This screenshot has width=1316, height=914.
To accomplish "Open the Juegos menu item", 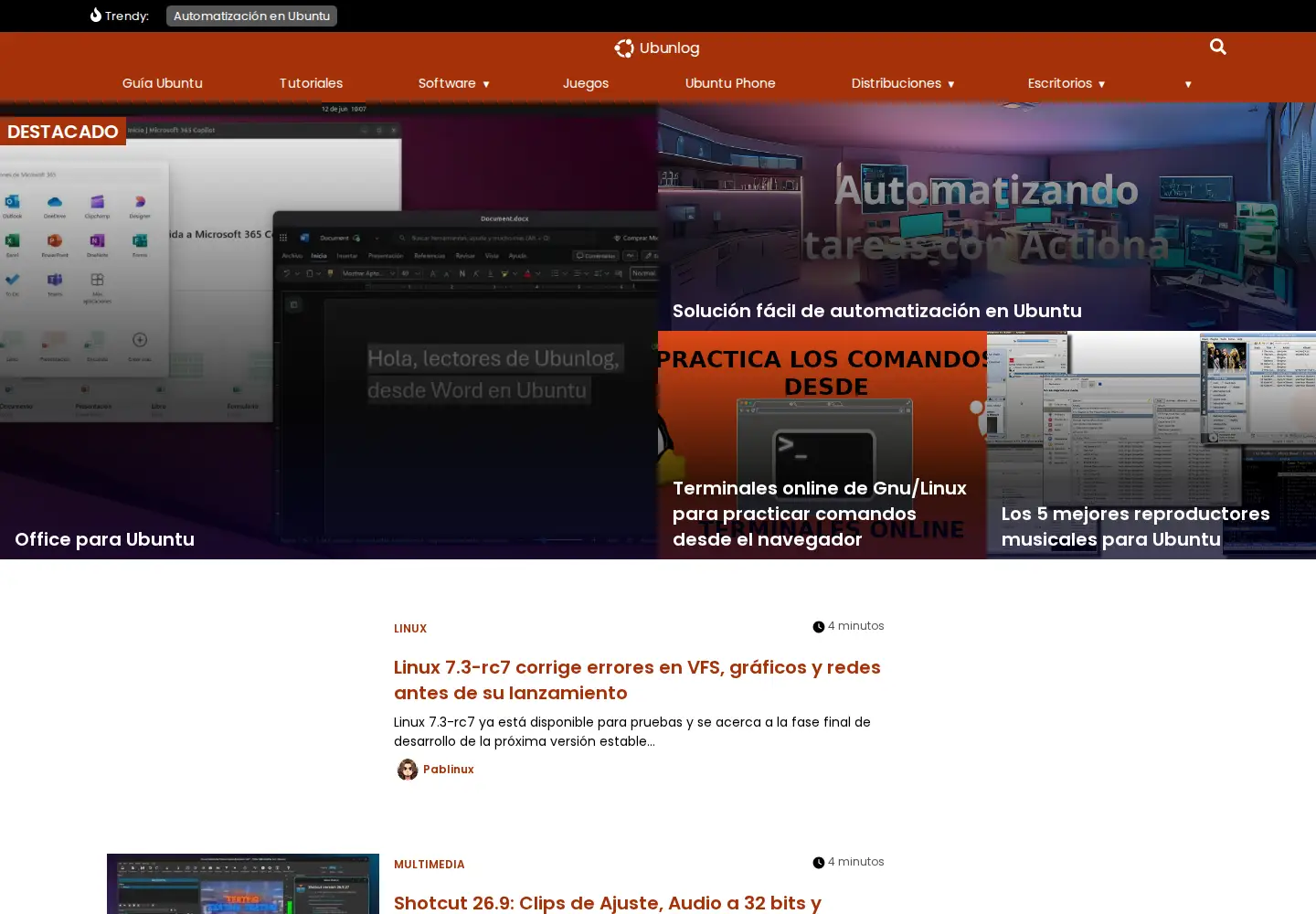I will coord(586,83).
